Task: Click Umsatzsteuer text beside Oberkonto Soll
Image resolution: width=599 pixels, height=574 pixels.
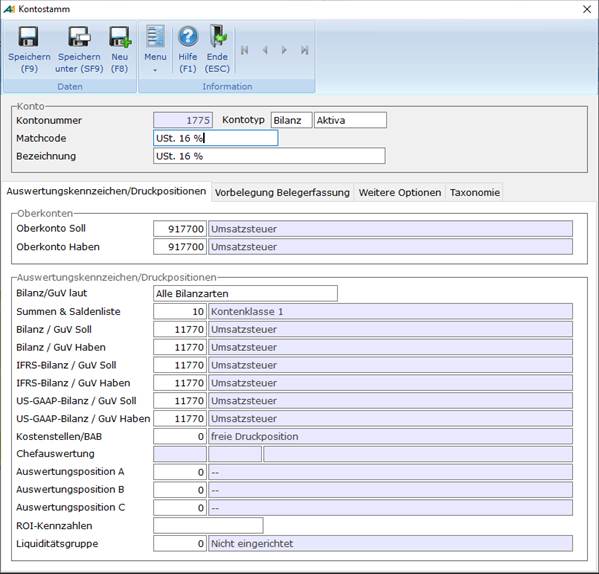Action: pyautogui.click(x=244, y=229)
